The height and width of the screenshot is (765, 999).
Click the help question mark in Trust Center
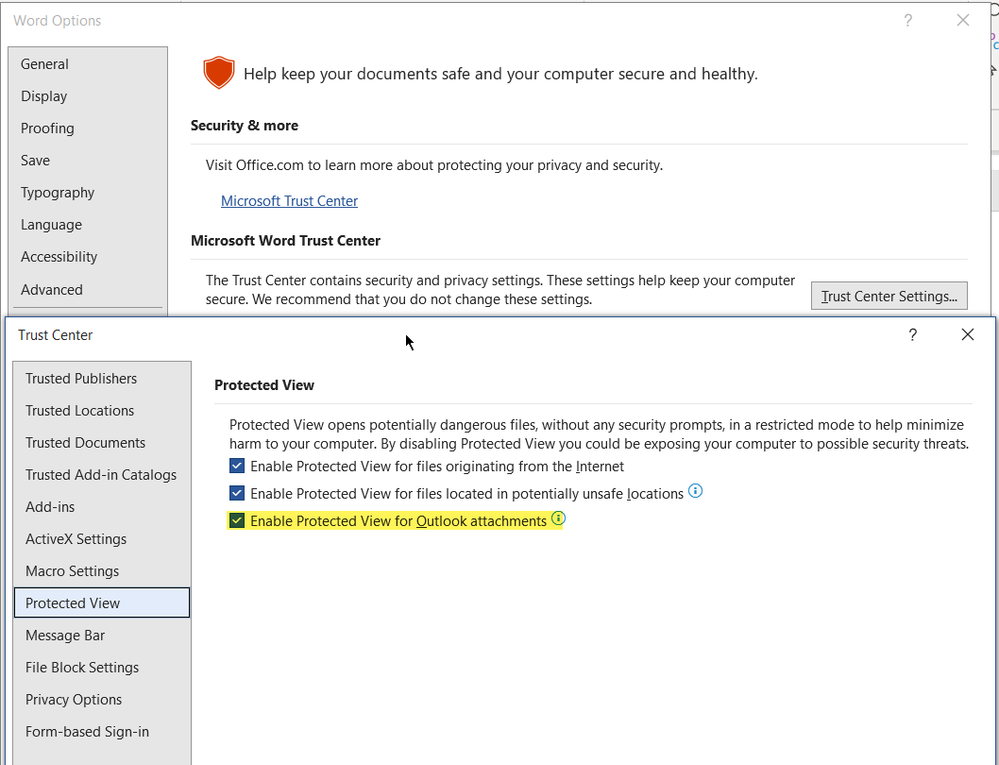(x=912, y=334)
